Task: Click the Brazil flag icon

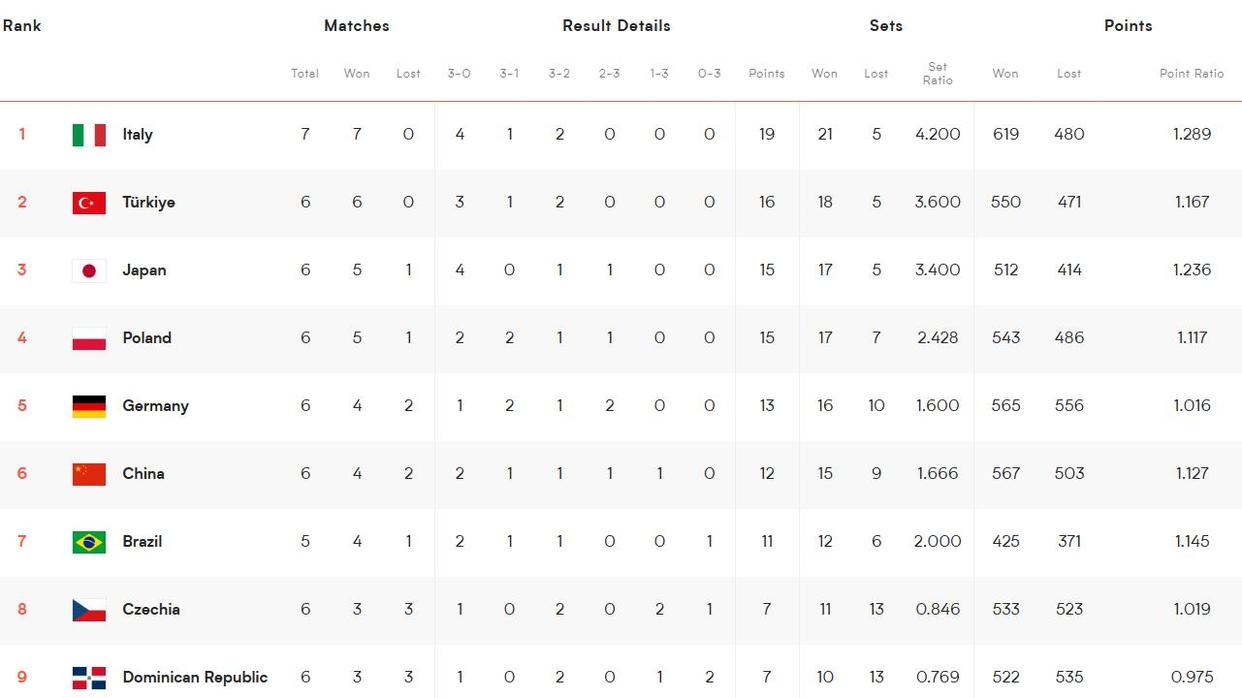Action: [89, 542]
